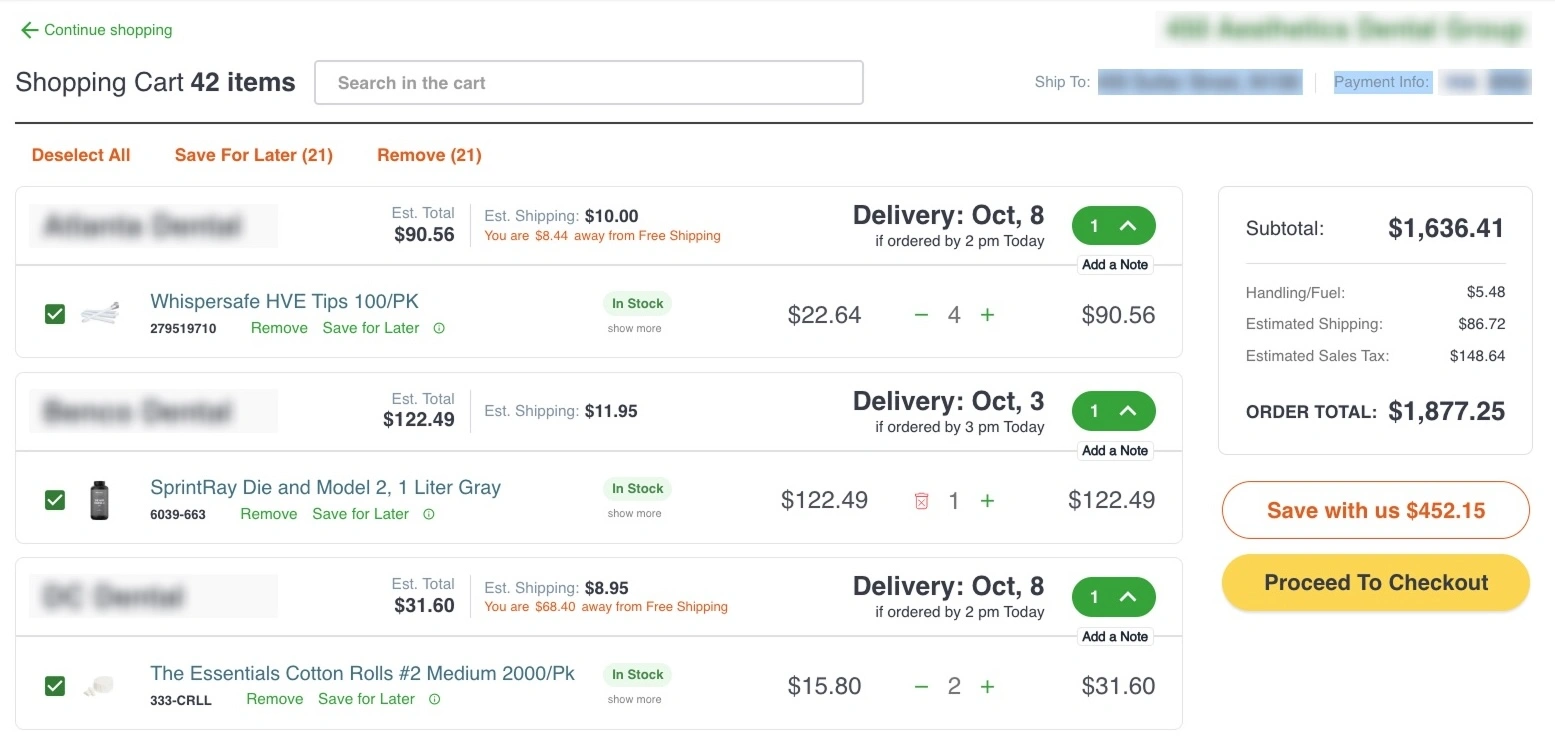This screenshot has height=739, width=1555.
Task: Increase Cotton Rolls quantity with plus icon
Action: tap(987, 686)
